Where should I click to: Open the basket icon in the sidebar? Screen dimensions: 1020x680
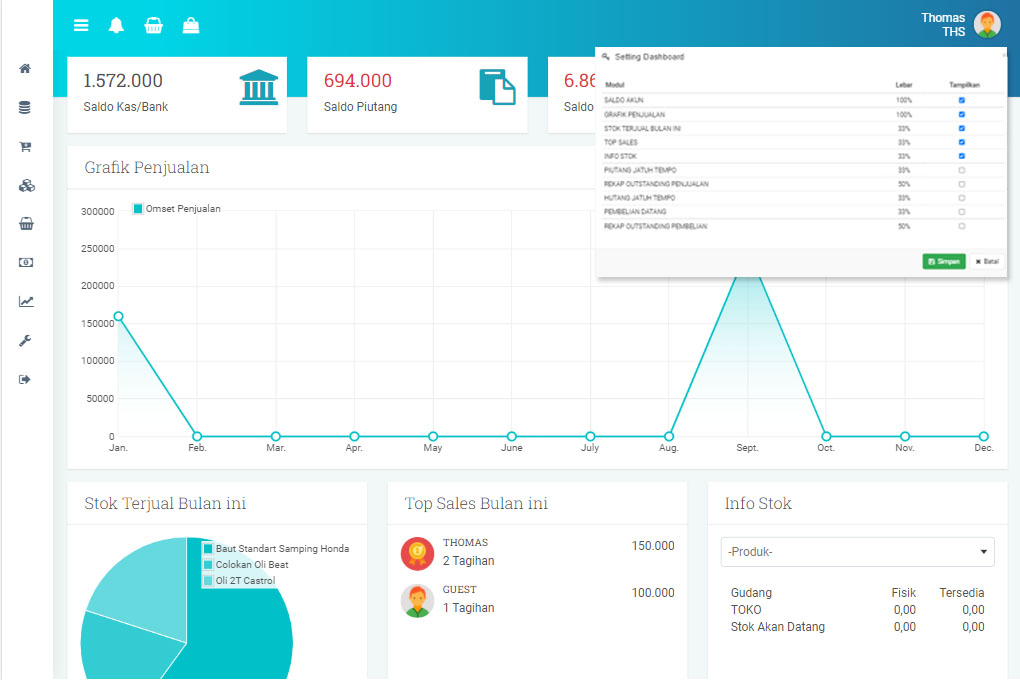[x=26, y=224]
